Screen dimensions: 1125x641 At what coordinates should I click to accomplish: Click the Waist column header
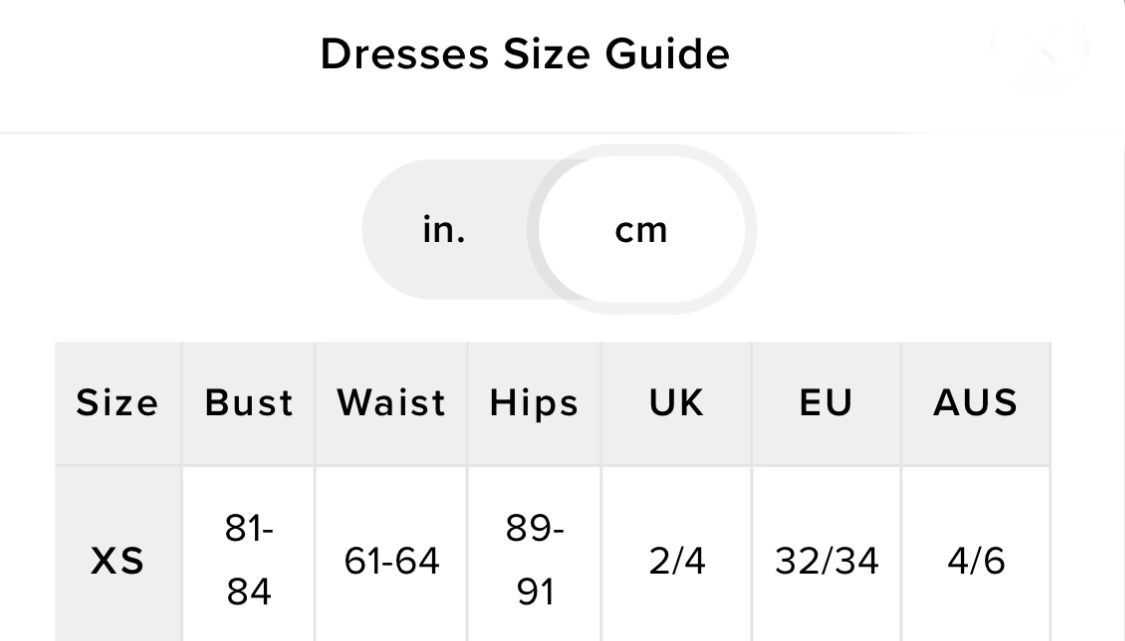coord(391,403)
